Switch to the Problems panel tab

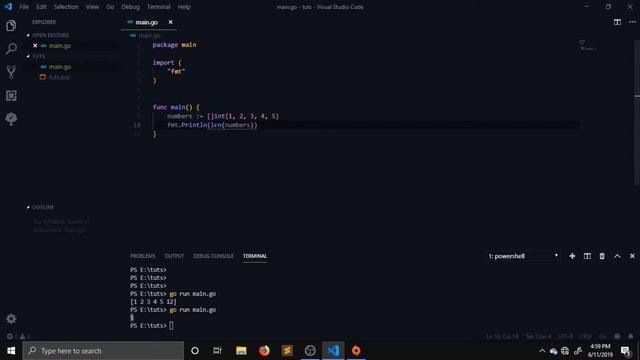(142, 256)
